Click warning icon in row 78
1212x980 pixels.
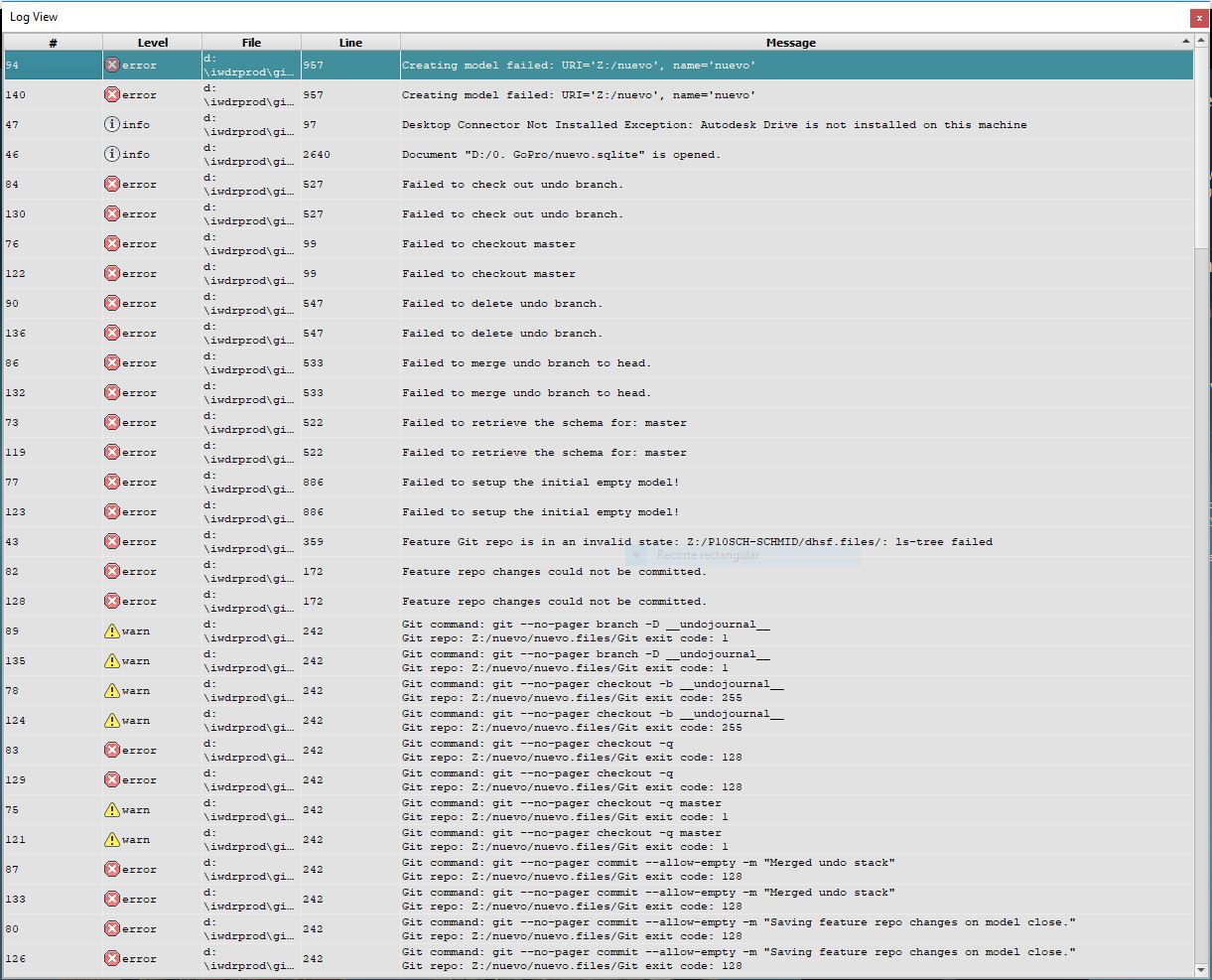(x=112, y=690)
